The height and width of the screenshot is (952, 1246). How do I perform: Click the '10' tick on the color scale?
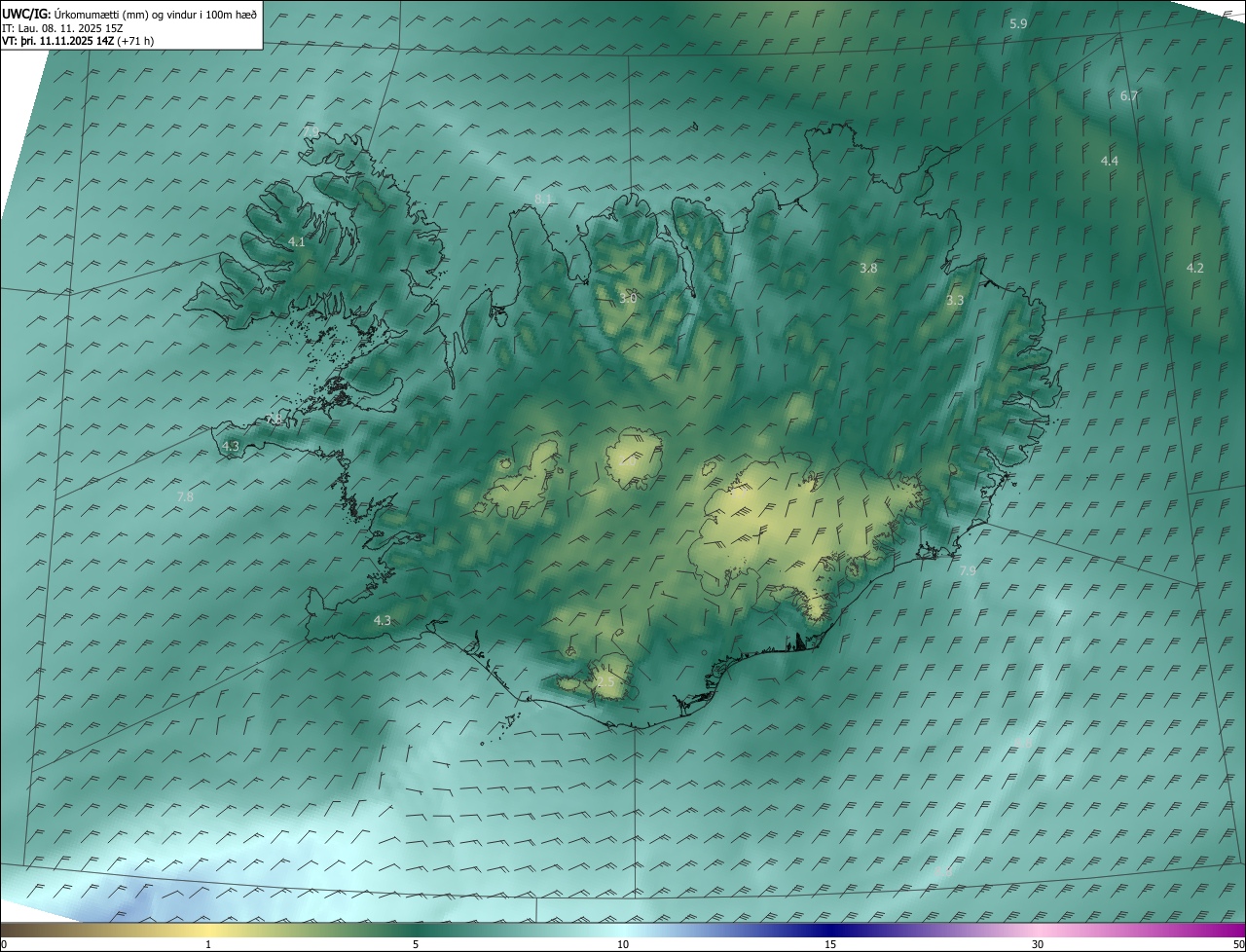(x=623, y=944)
